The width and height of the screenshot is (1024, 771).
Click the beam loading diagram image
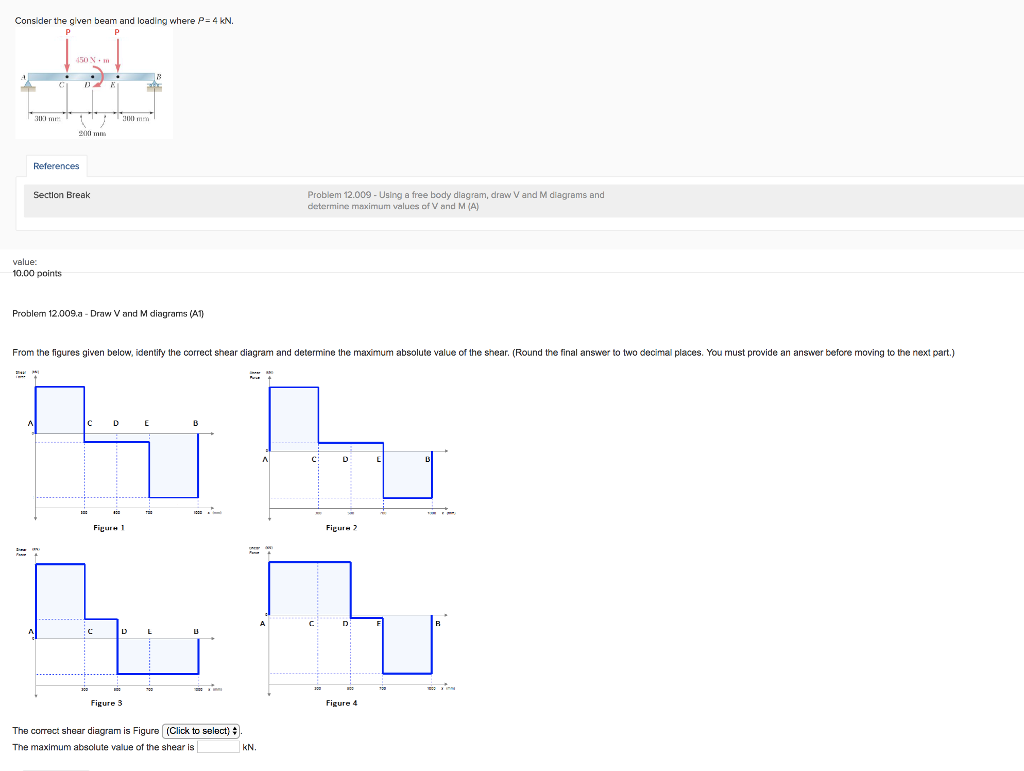[94, 83]
